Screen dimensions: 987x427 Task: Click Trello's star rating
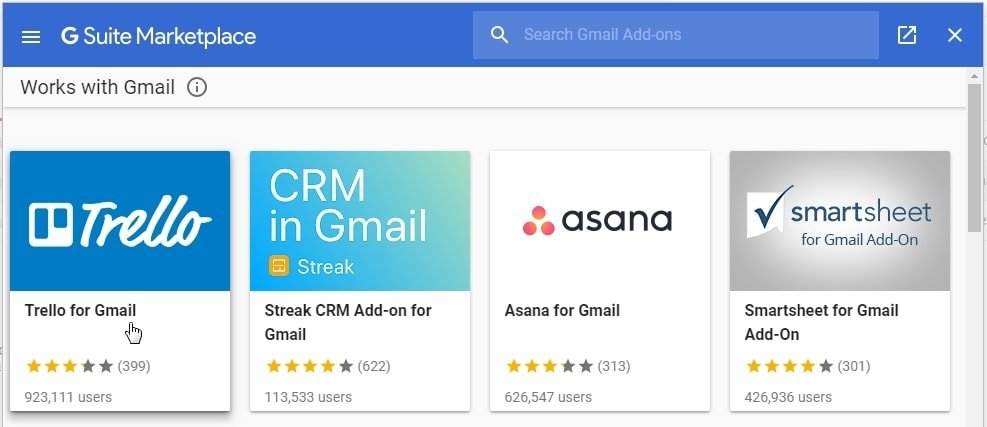pos(70,366)
